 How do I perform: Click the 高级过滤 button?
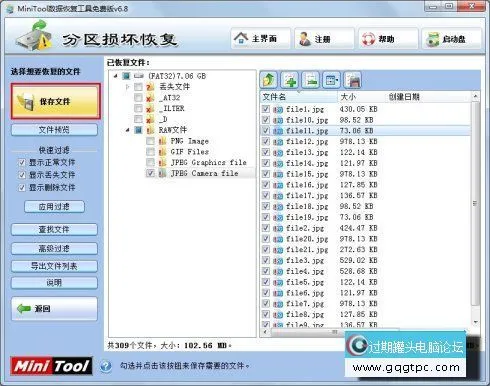click(x=54, y=248)
